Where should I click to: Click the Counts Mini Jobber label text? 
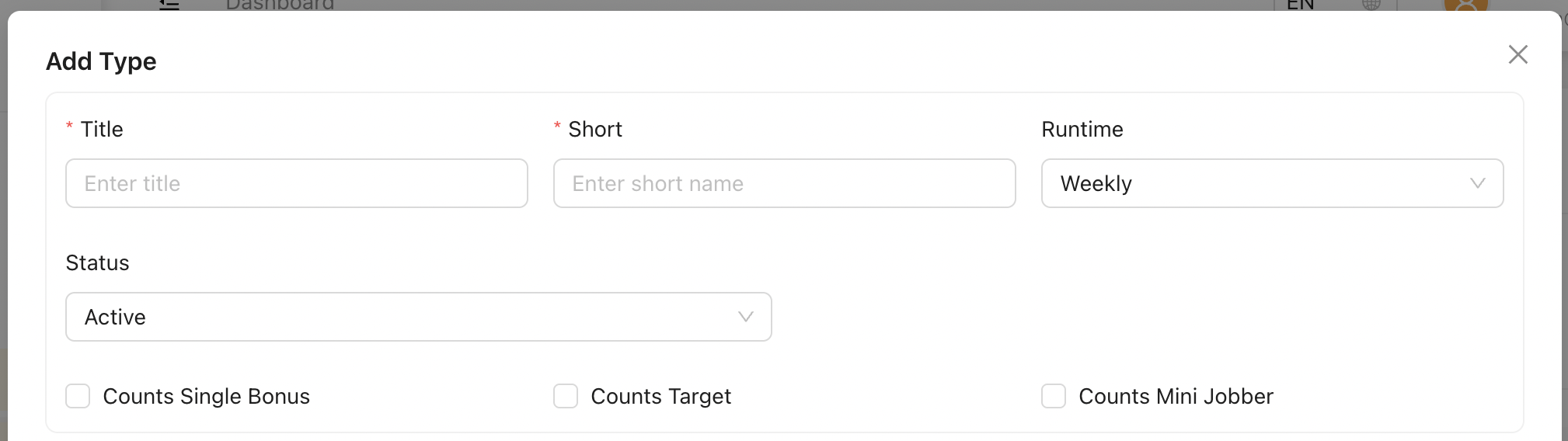(1176, 396)
